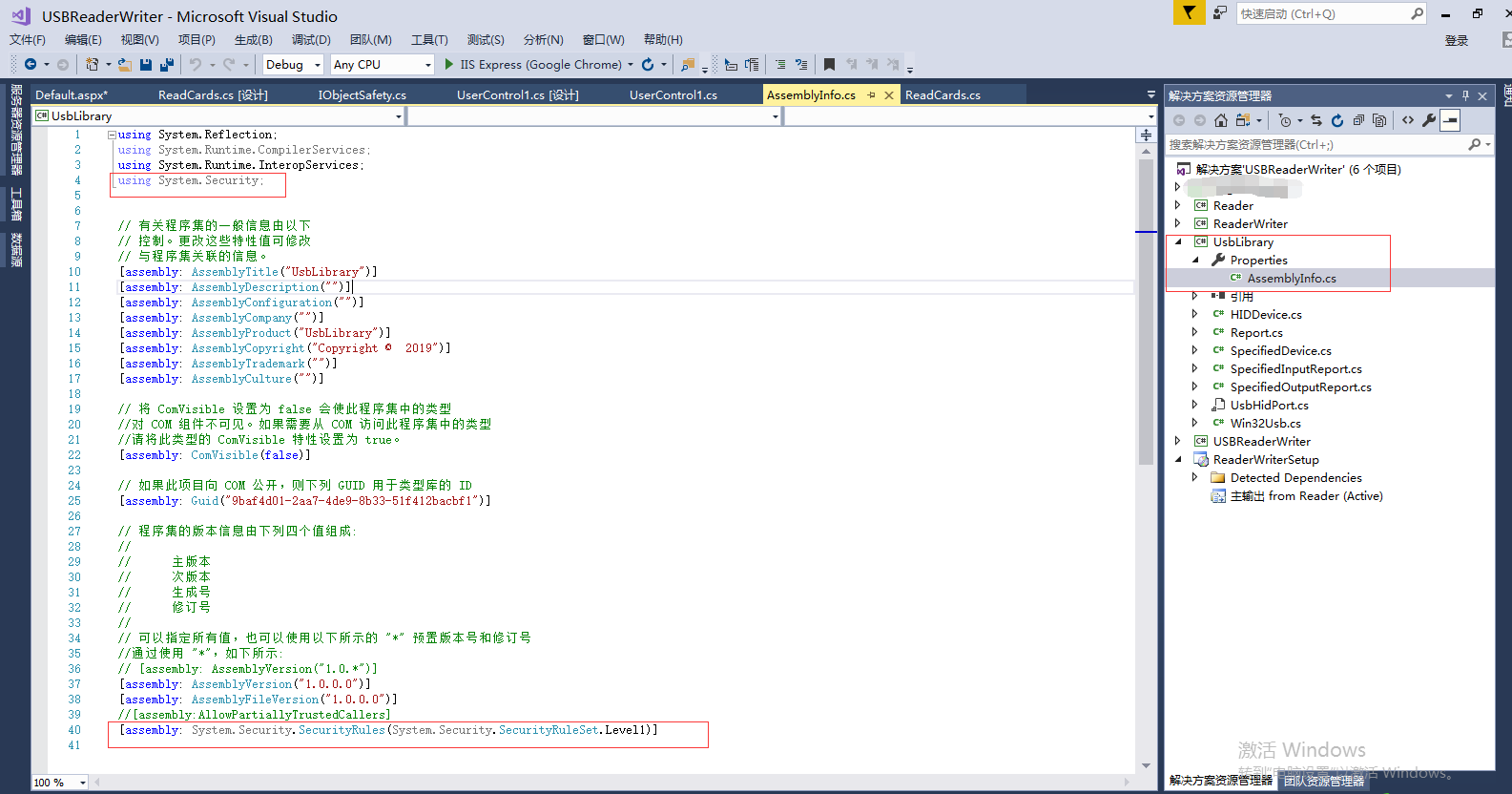Click the notification flag icon in the title bar
The width and height of the screenshot is (1512, 794).
1189,12
